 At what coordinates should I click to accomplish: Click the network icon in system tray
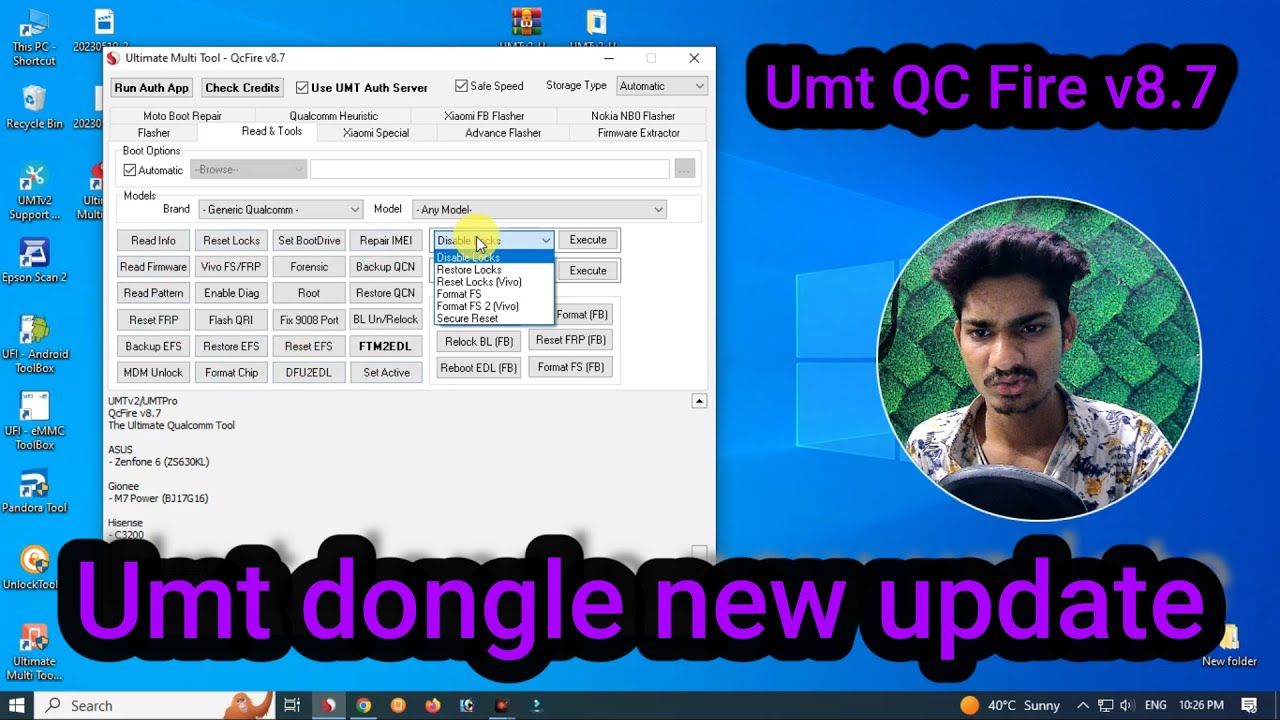(x=1105, y=705)
